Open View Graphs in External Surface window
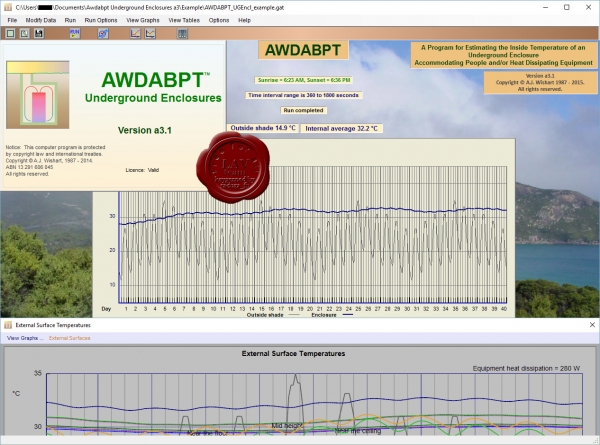 tap(25, 338)
